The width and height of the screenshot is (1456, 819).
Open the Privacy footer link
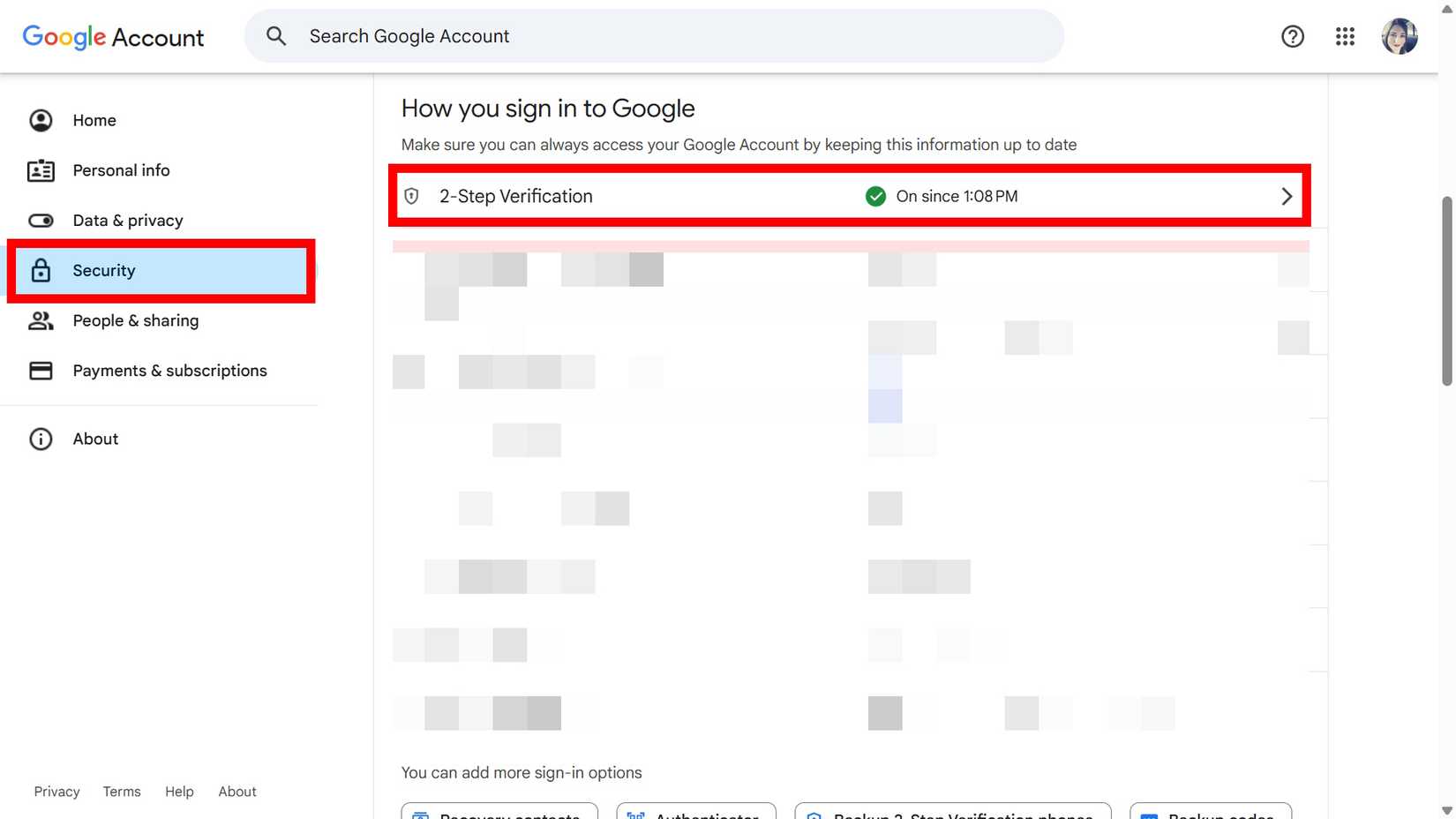[x=56, y=791]
